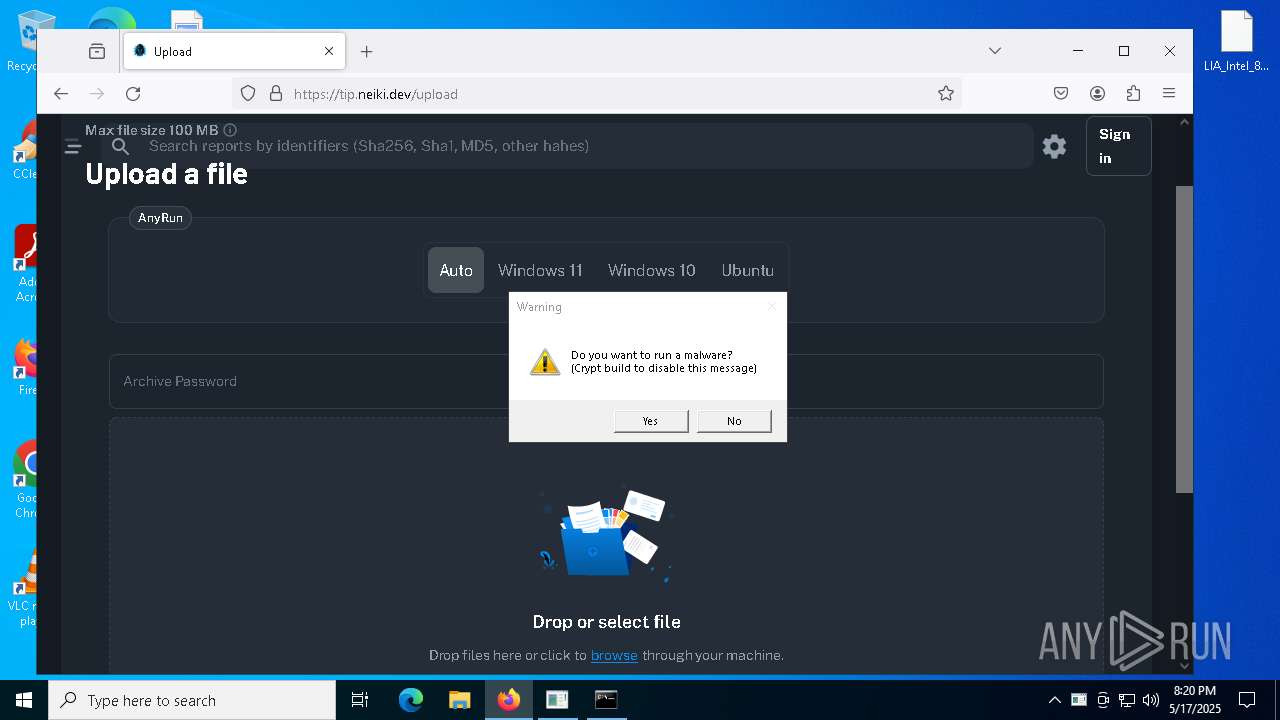Close the Warning dialog with the X

pos(771,306)
